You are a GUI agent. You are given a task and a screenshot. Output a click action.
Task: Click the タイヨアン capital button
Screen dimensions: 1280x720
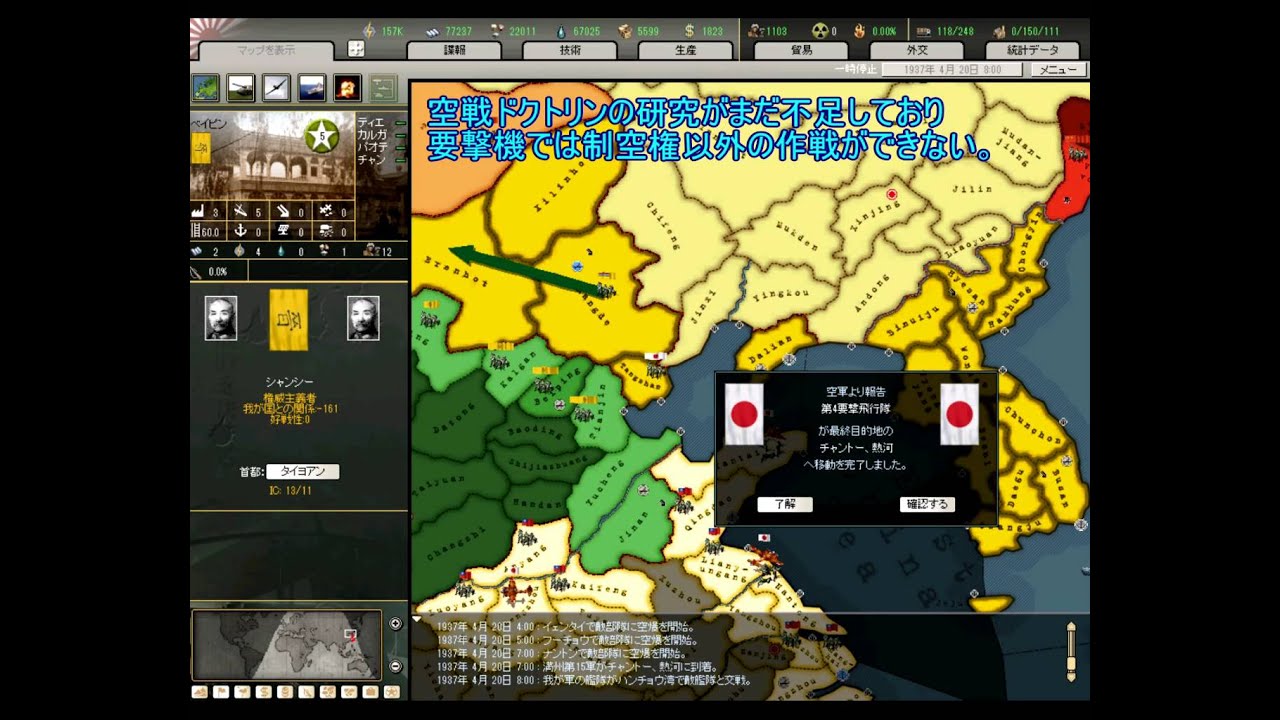point(303,472)
